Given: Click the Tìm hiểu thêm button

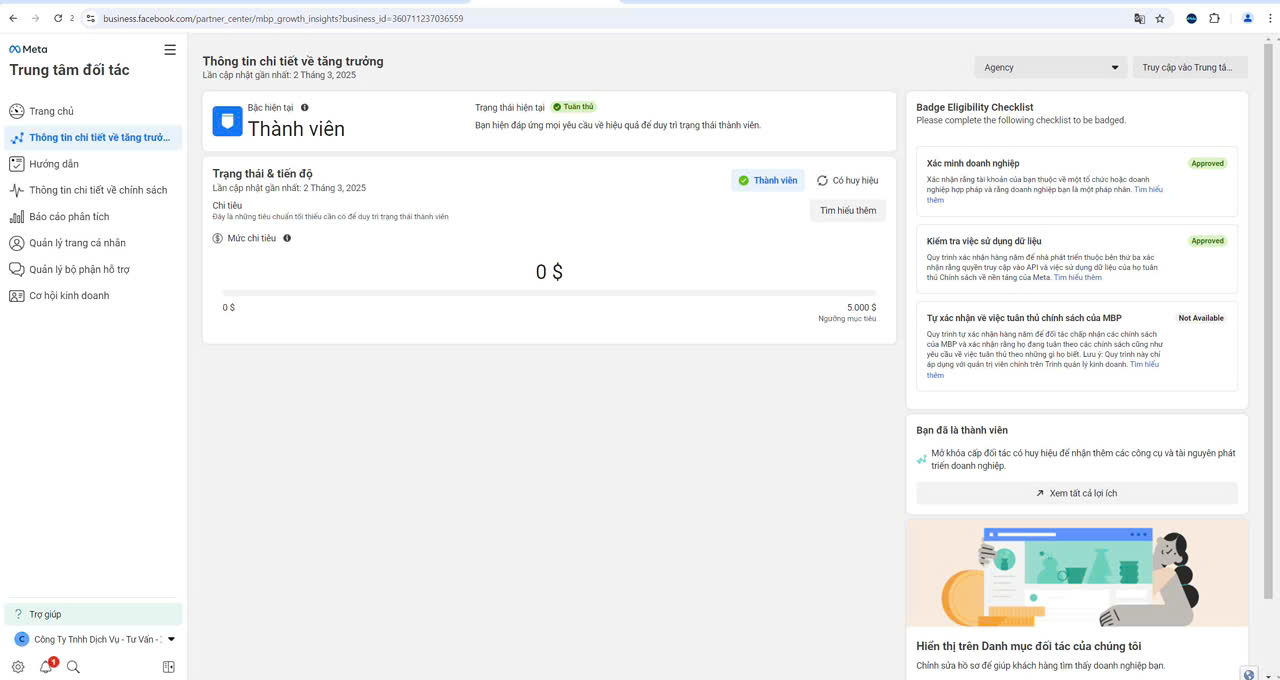Looking at the screenshot, I should 848,211.
